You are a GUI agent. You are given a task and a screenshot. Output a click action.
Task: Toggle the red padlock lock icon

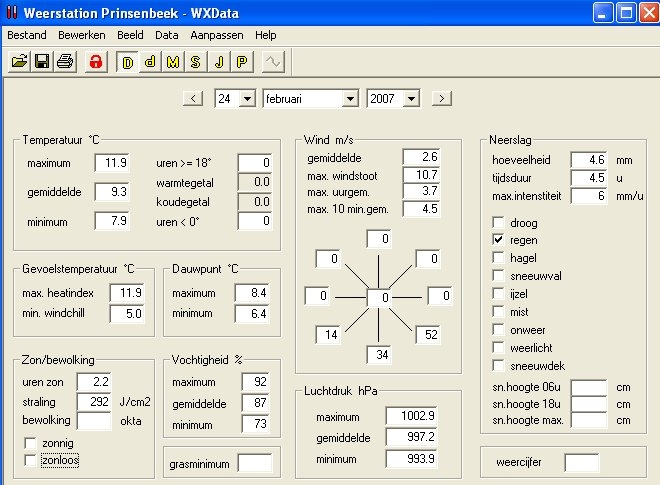96,62
